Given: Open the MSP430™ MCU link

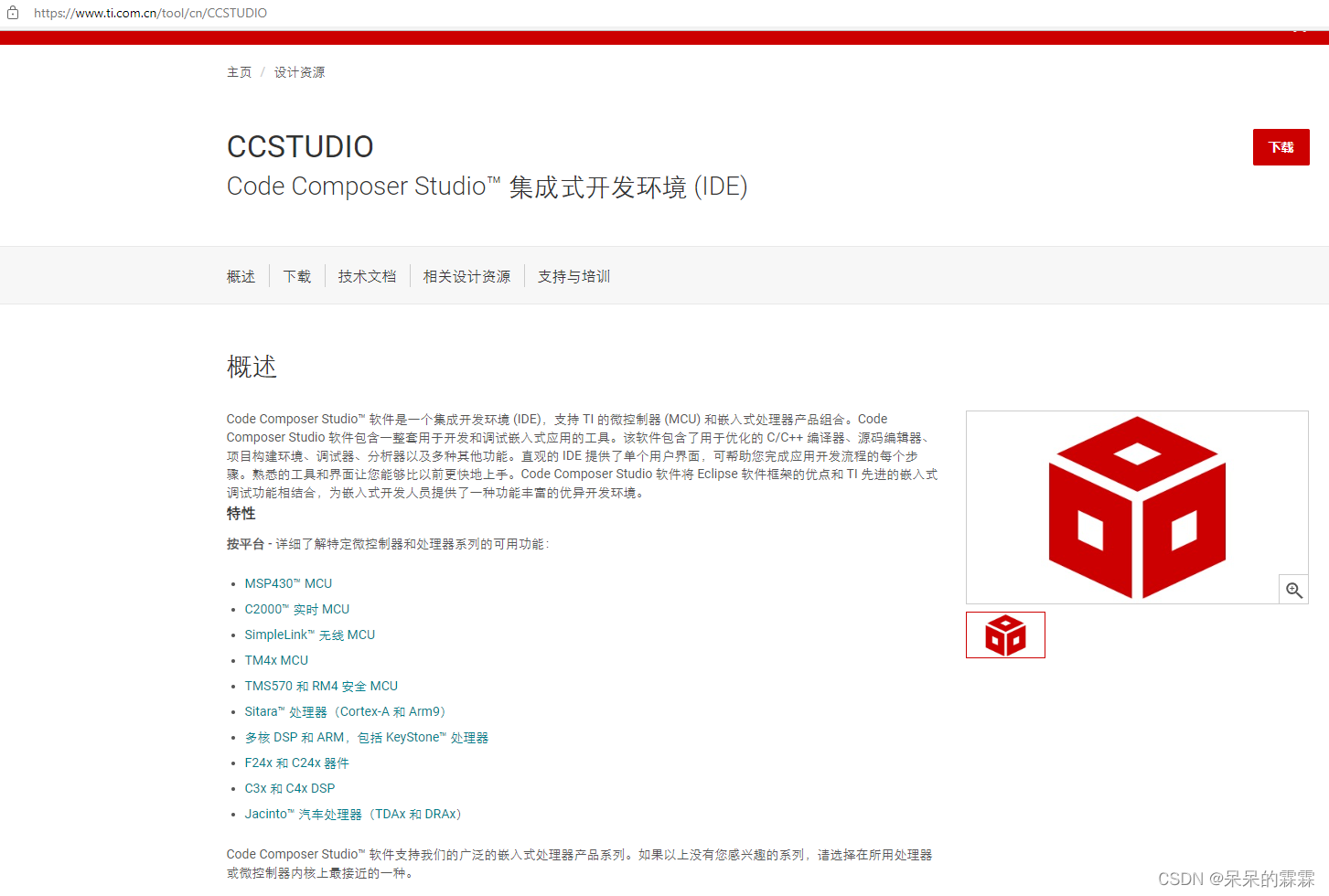Looking at the screenshot, I should pos(288,582).
